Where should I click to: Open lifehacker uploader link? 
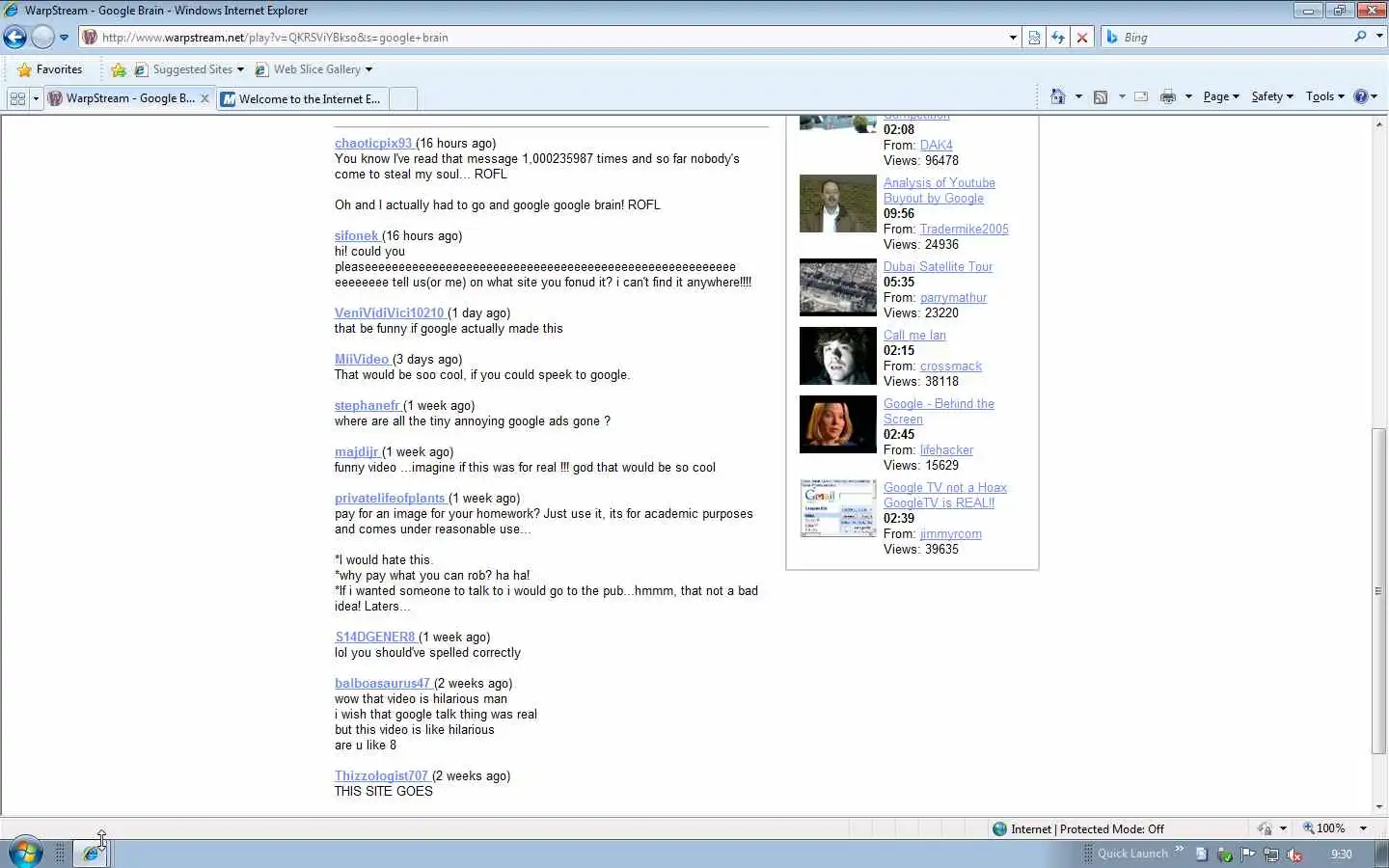[946, 449]
